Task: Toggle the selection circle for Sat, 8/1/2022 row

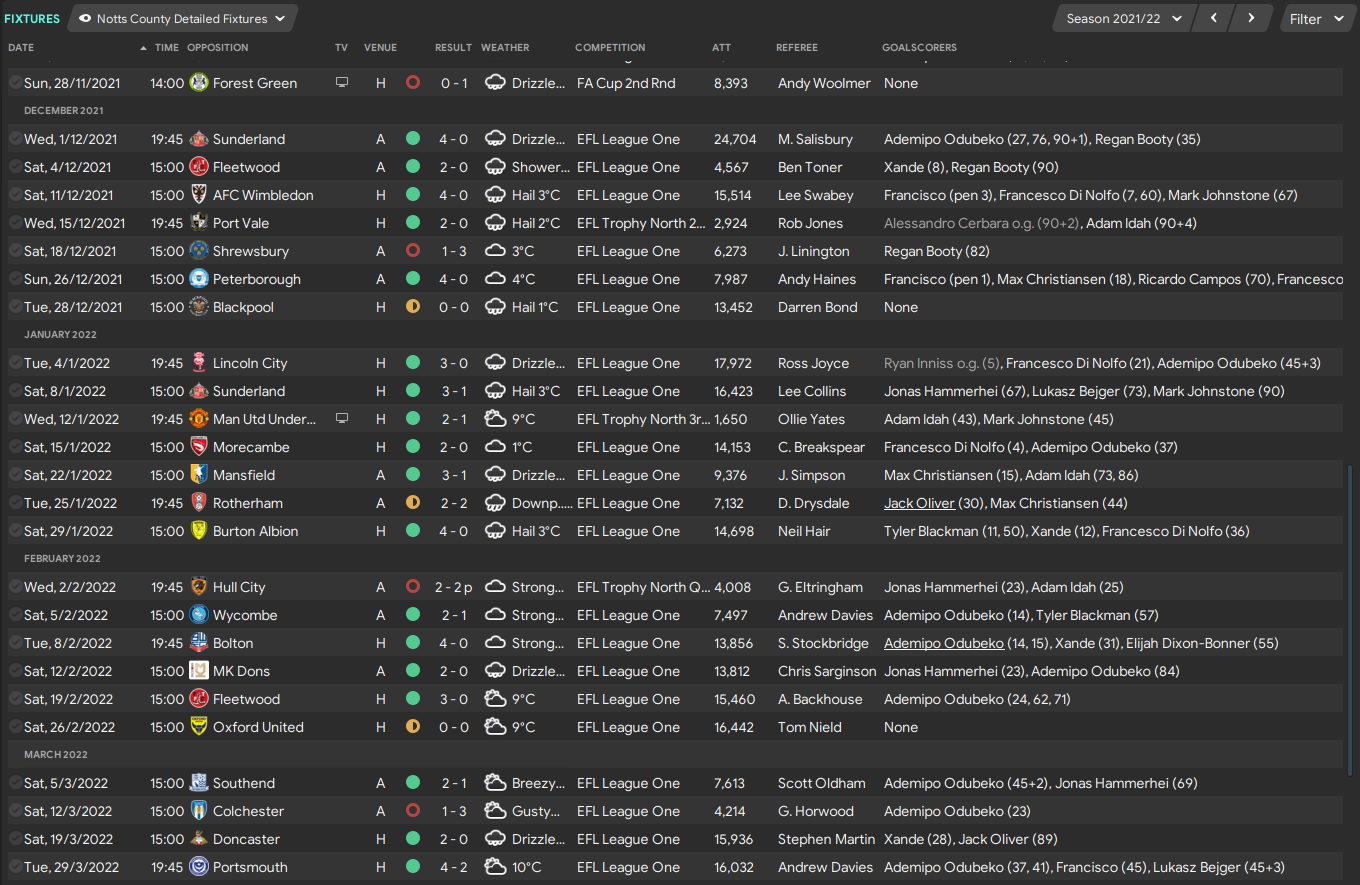Action: [x=15, y=391]
